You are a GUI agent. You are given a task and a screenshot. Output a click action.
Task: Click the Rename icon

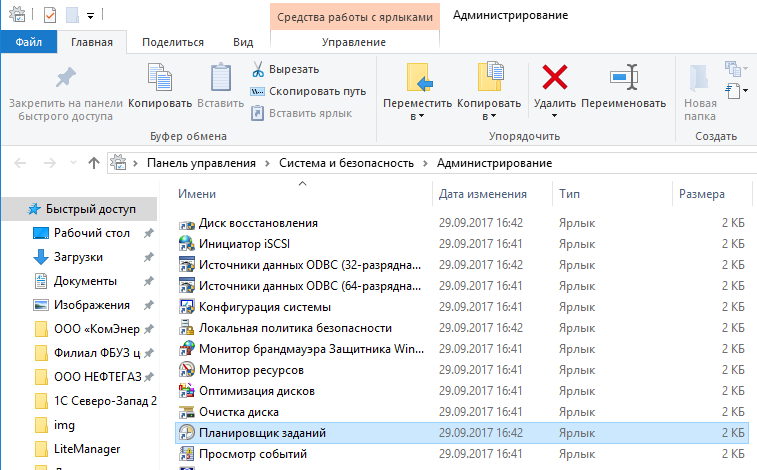tap(624, 77)
